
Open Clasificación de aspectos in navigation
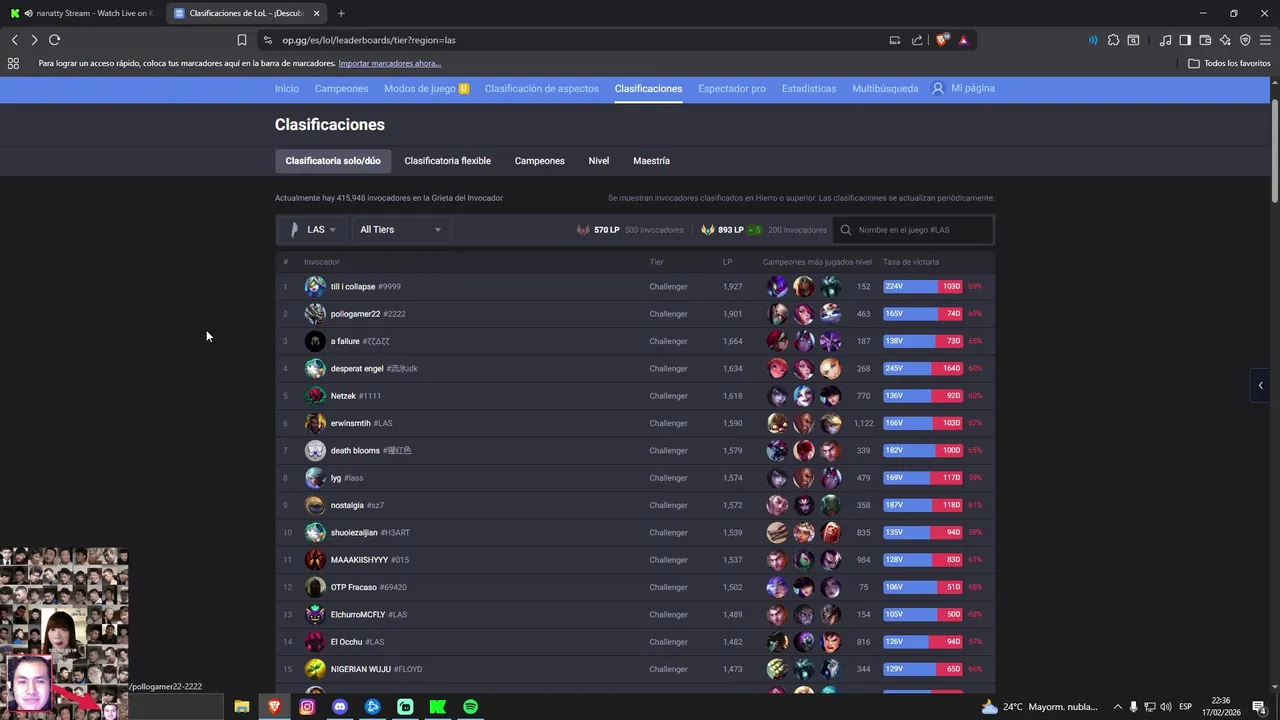pos(542,88)
